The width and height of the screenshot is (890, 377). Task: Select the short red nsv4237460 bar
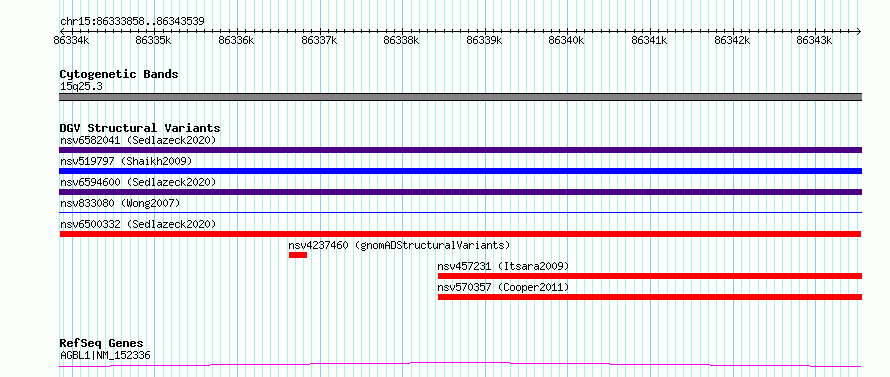coord(298,255)
